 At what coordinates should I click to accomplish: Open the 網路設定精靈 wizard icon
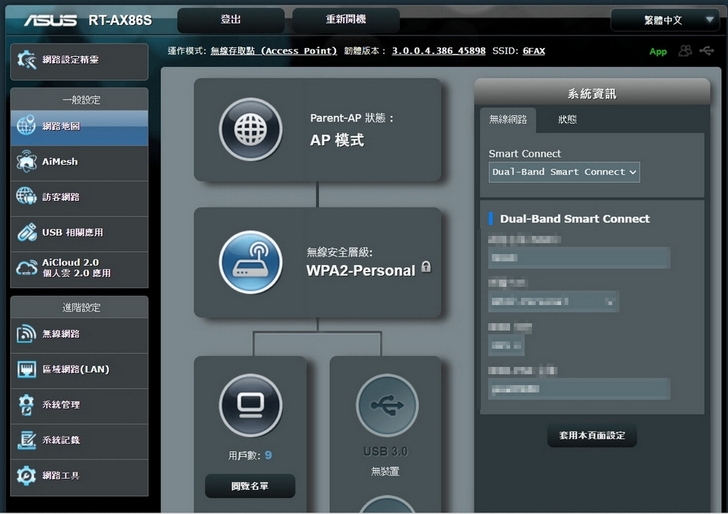click(x=26, y=60)
